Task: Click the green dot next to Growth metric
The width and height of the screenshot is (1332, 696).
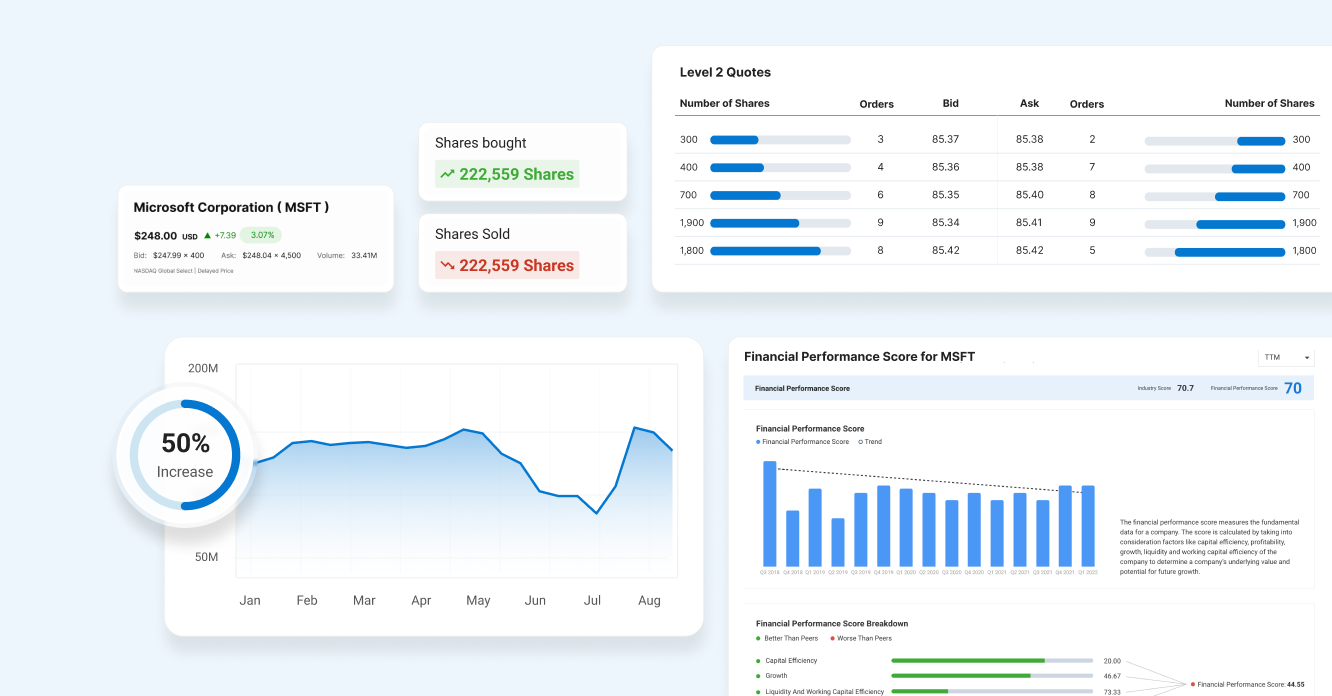Action: click(x=757, y=676)
